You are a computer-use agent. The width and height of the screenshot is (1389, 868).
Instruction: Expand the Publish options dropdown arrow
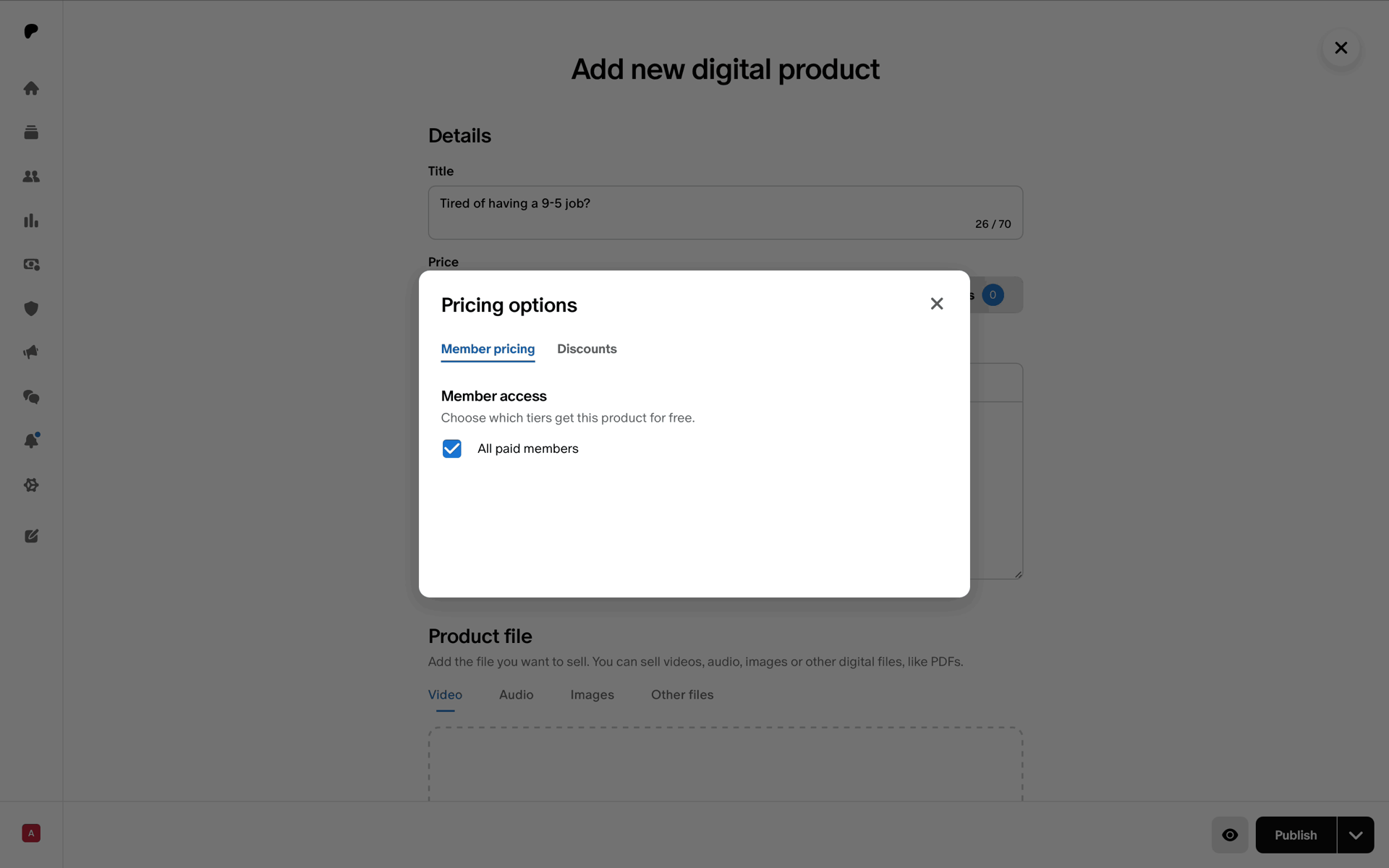(1356, 835)
